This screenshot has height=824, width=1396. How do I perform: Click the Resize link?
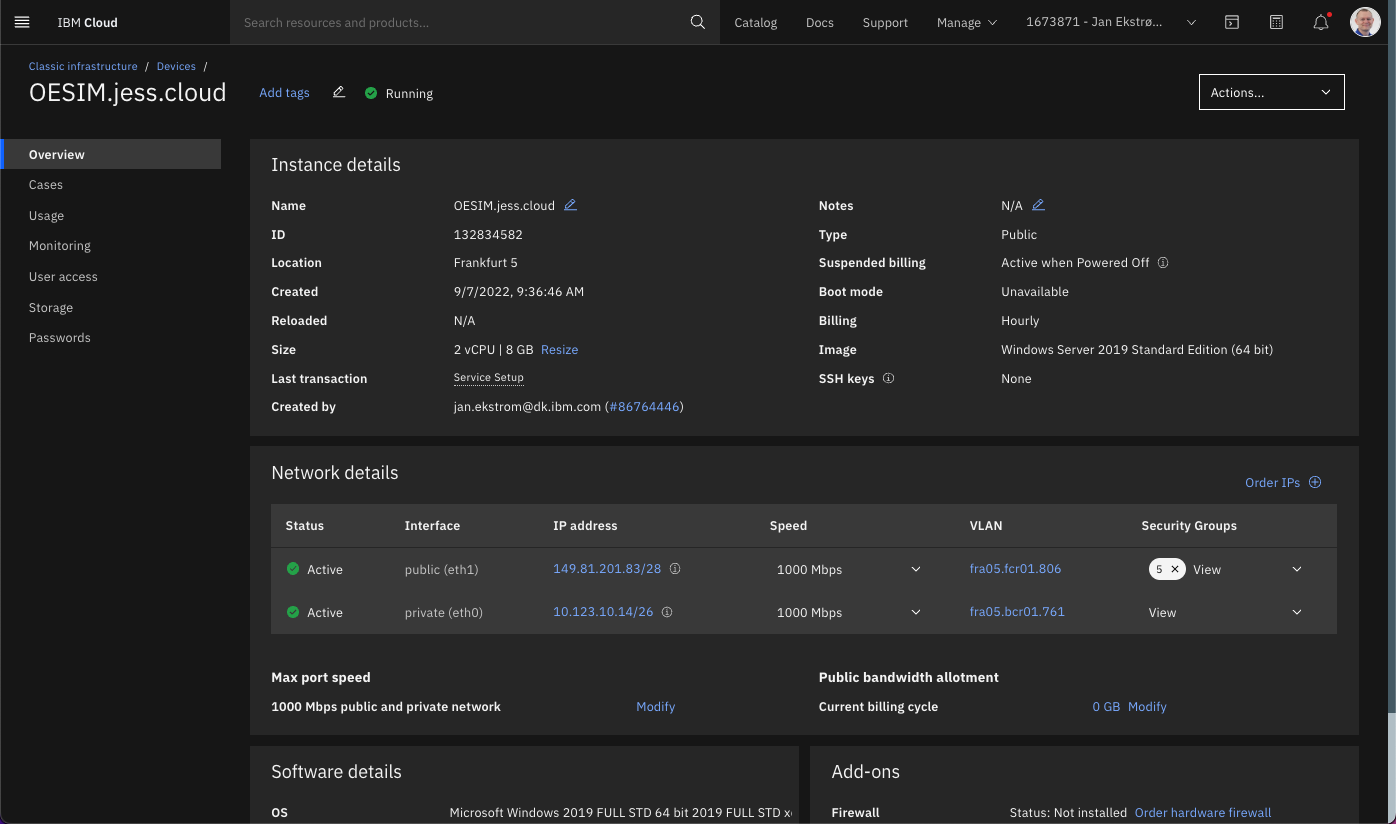559,350
